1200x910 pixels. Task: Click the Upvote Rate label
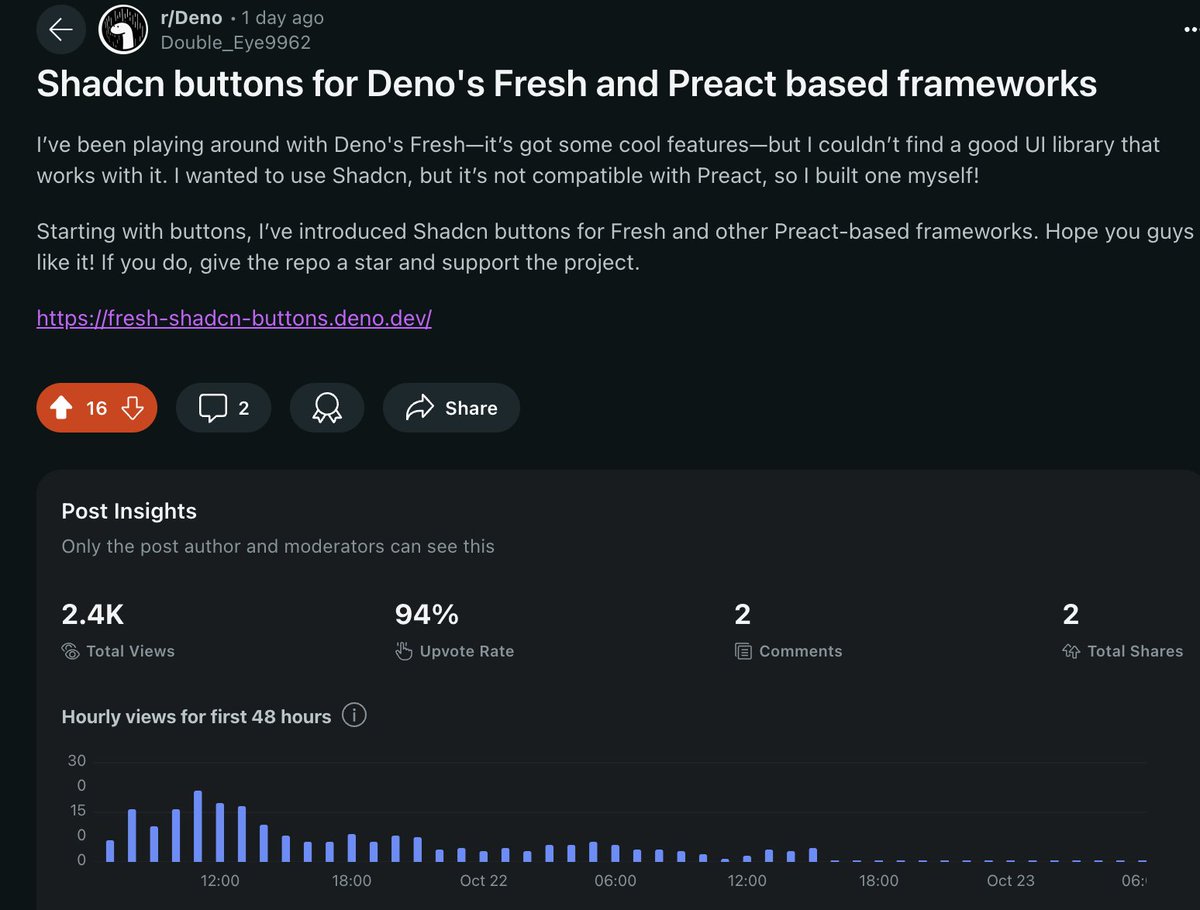click(467, 651)
